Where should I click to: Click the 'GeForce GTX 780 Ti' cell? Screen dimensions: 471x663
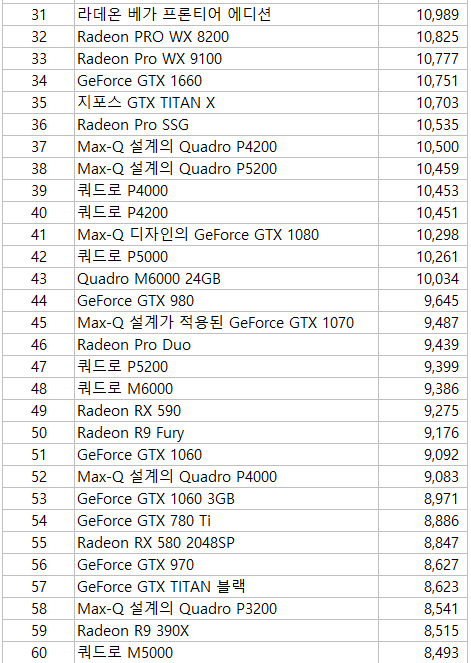click(226, 521)
